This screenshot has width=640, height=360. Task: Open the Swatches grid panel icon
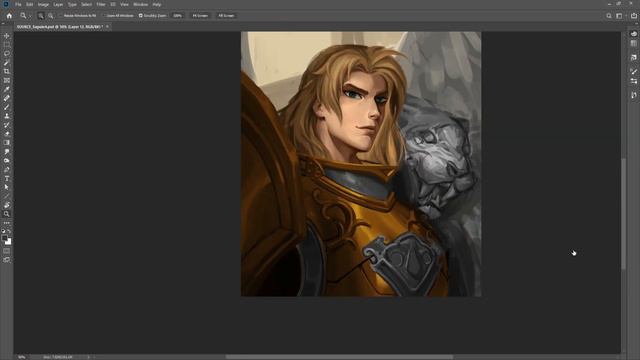click(x=633, y=43)
